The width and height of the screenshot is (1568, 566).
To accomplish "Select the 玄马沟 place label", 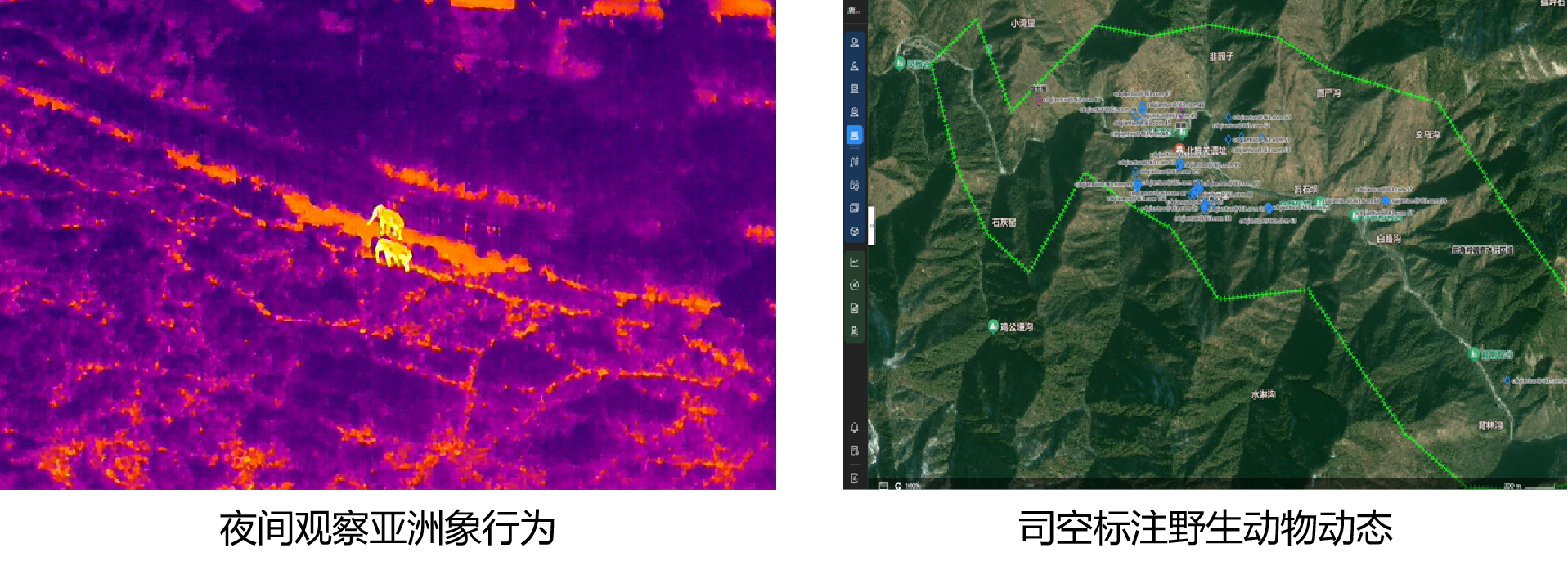I will 1427,134.
